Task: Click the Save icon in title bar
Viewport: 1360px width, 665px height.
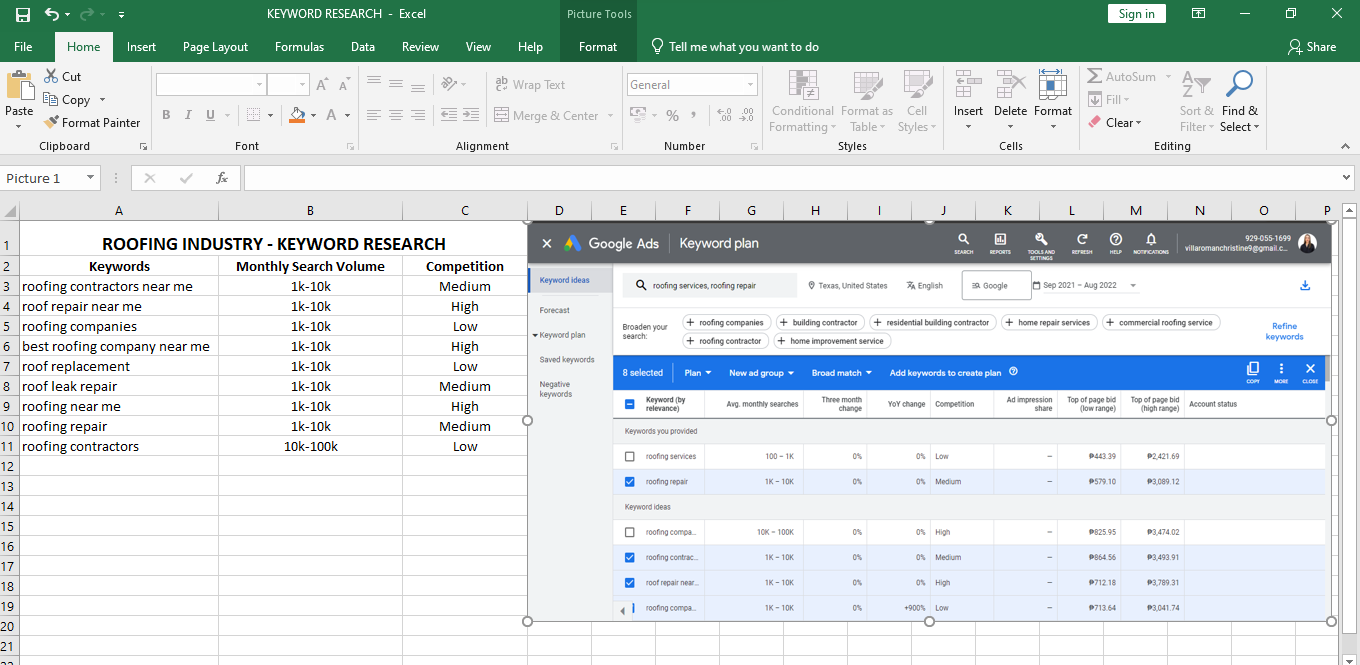Action: tap(22, 14)
